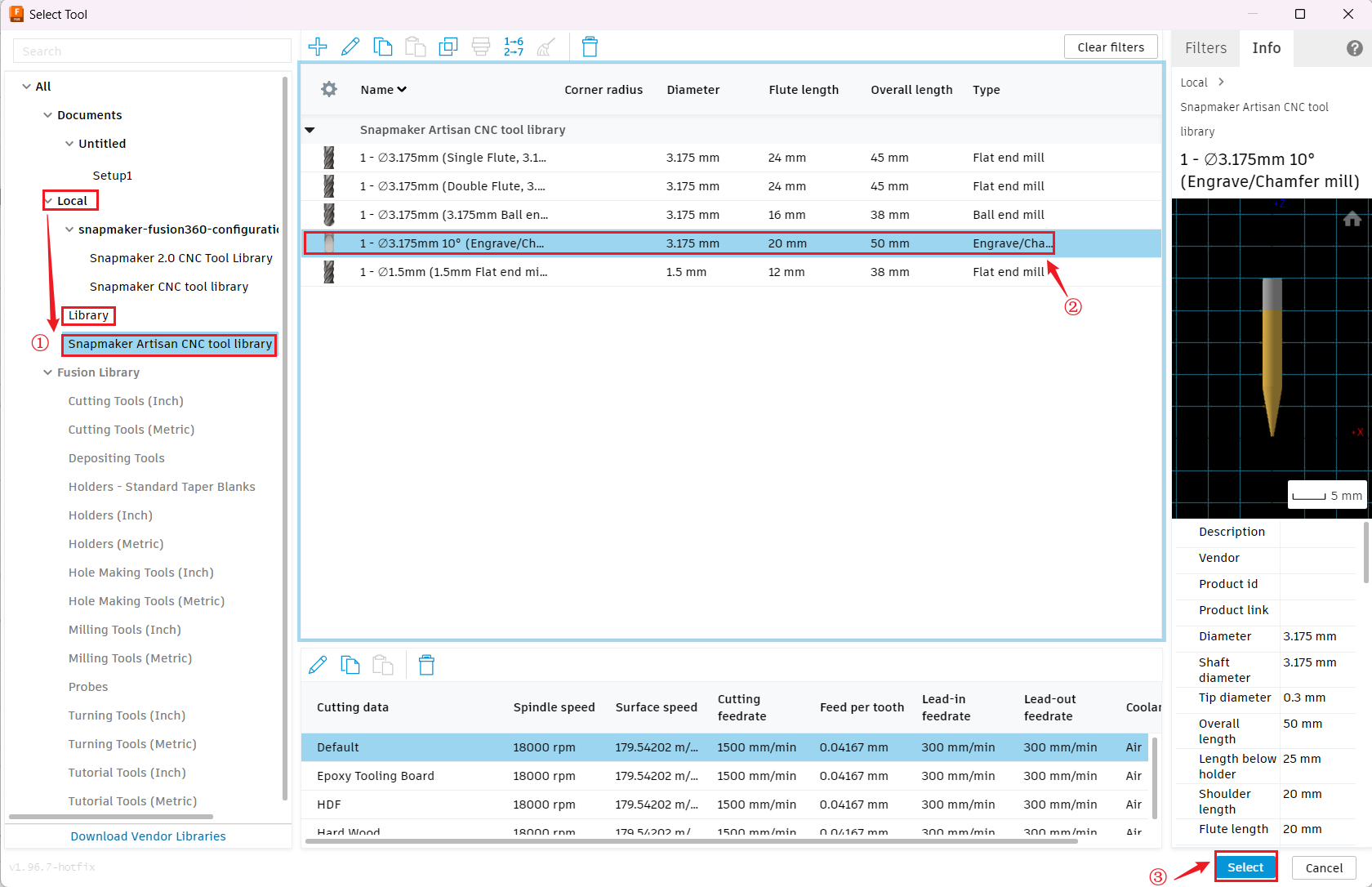Click the edit tool pencil icon in top toolbar
This screenshot has width=1372, height=887.
350,47
